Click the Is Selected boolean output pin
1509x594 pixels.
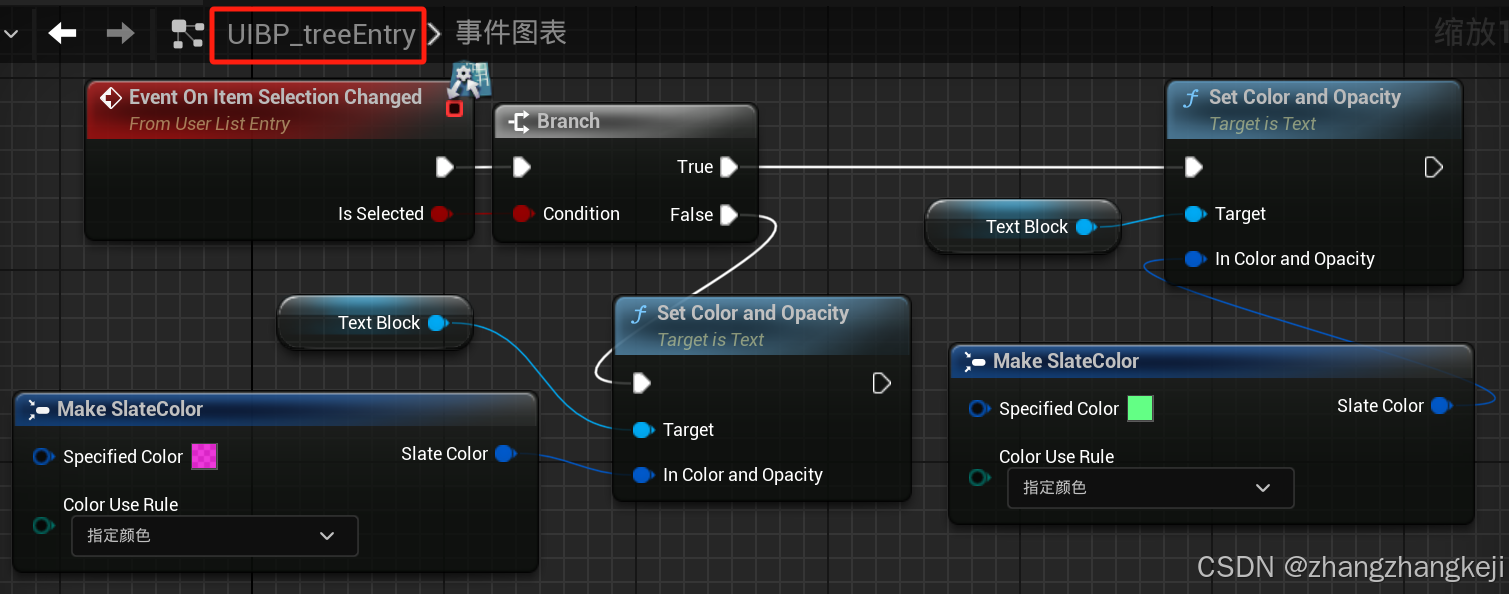441,213
